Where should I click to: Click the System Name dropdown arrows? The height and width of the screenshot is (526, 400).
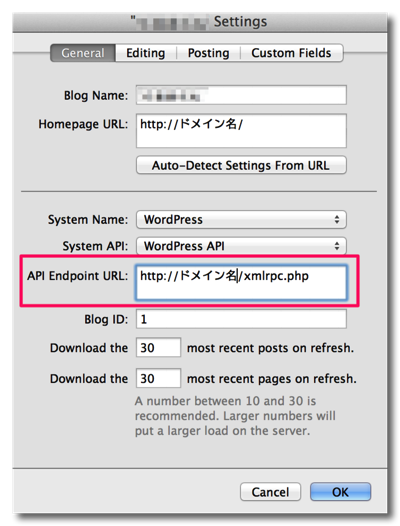[x=337, y=220]
